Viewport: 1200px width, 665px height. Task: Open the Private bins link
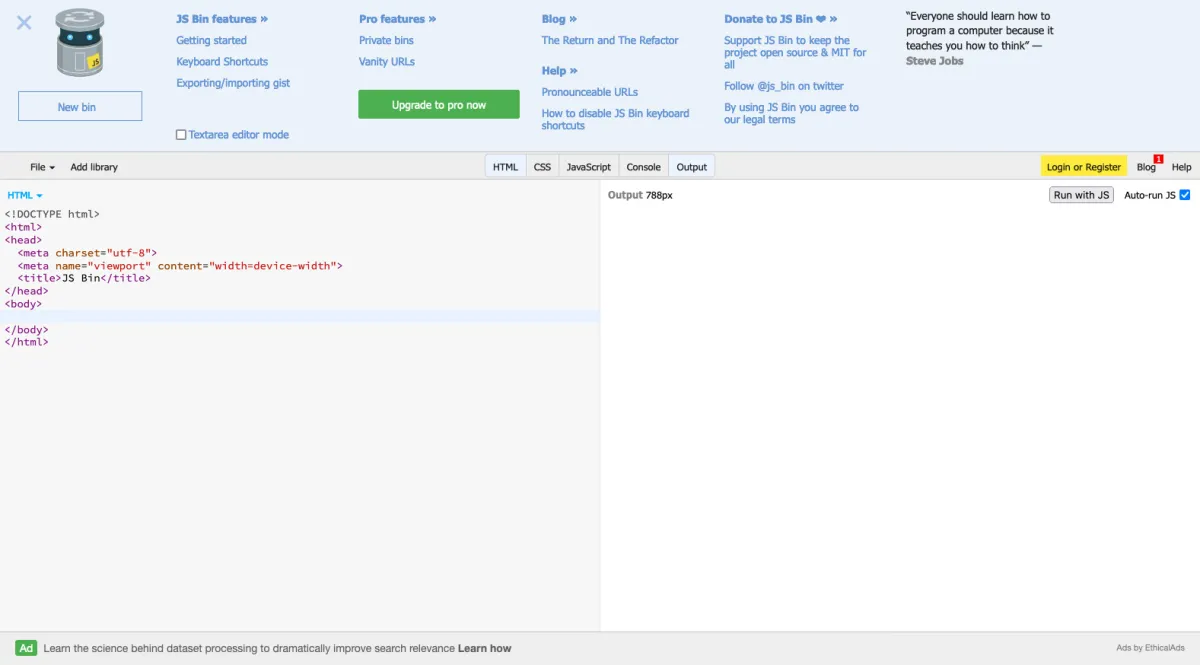click(386, 40)
